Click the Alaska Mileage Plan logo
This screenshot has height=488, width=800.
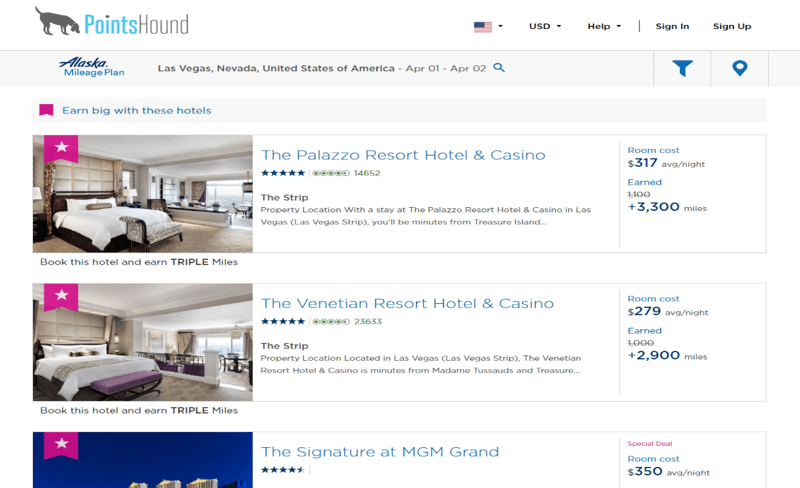tap(92, 67)
